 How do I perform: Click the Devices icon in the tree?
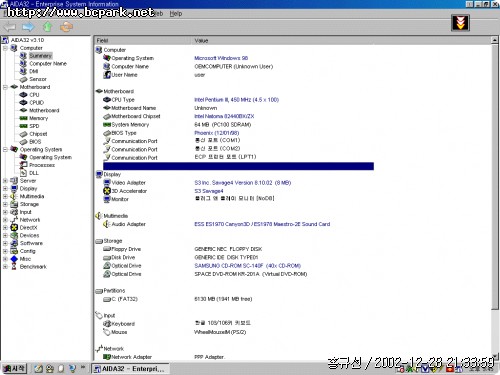[14, 235]
